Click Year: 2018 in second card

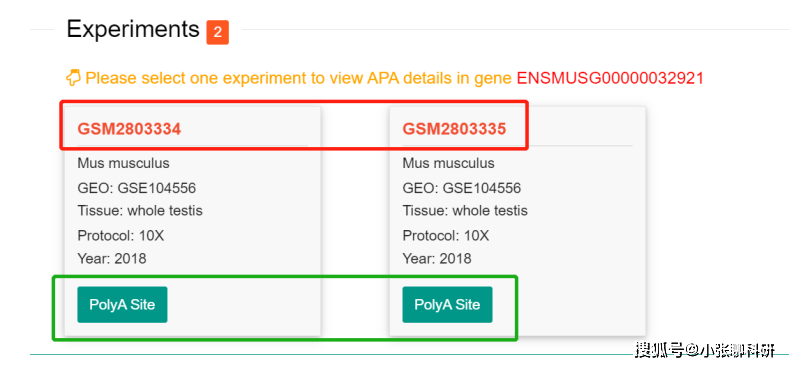coord(437,259)
